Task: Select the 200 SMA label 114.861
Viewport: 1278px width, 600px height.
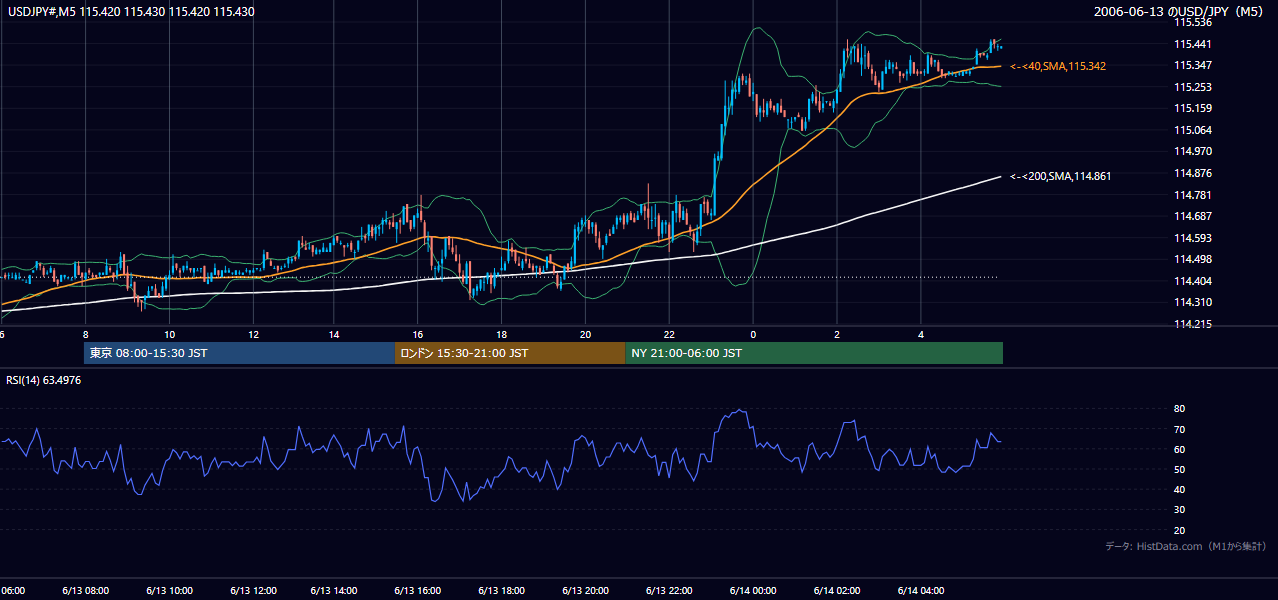Action: pos(1060,176)
